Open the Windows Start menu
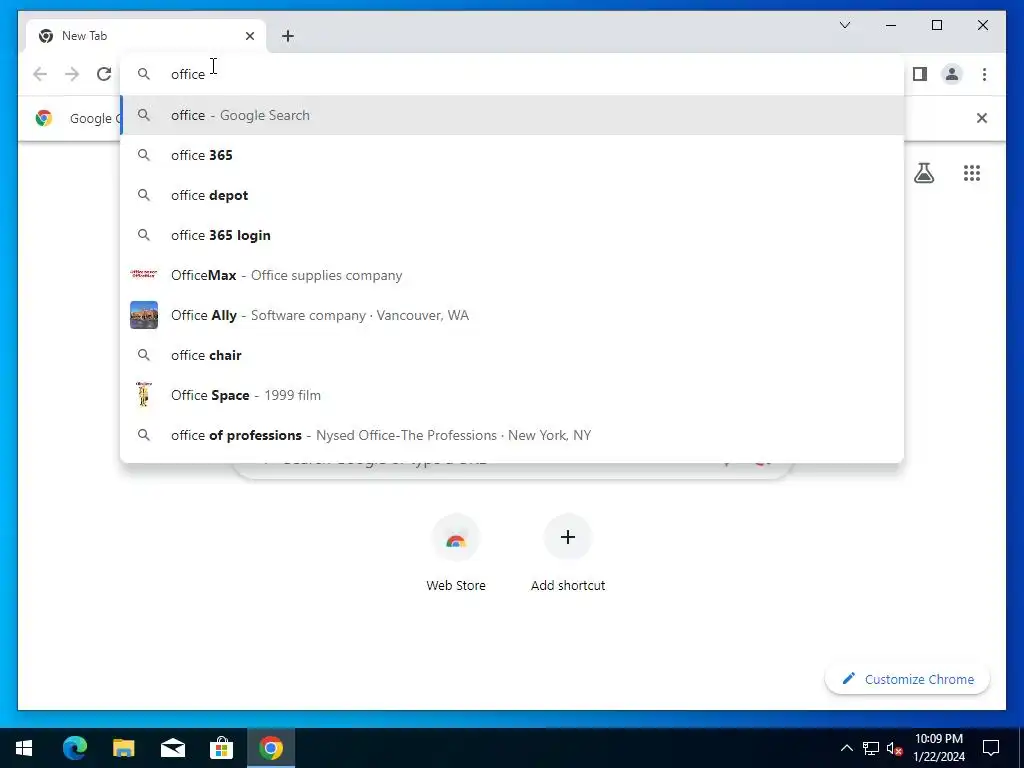The width and height of the screenshot is (1024, 768). point(24,748)
